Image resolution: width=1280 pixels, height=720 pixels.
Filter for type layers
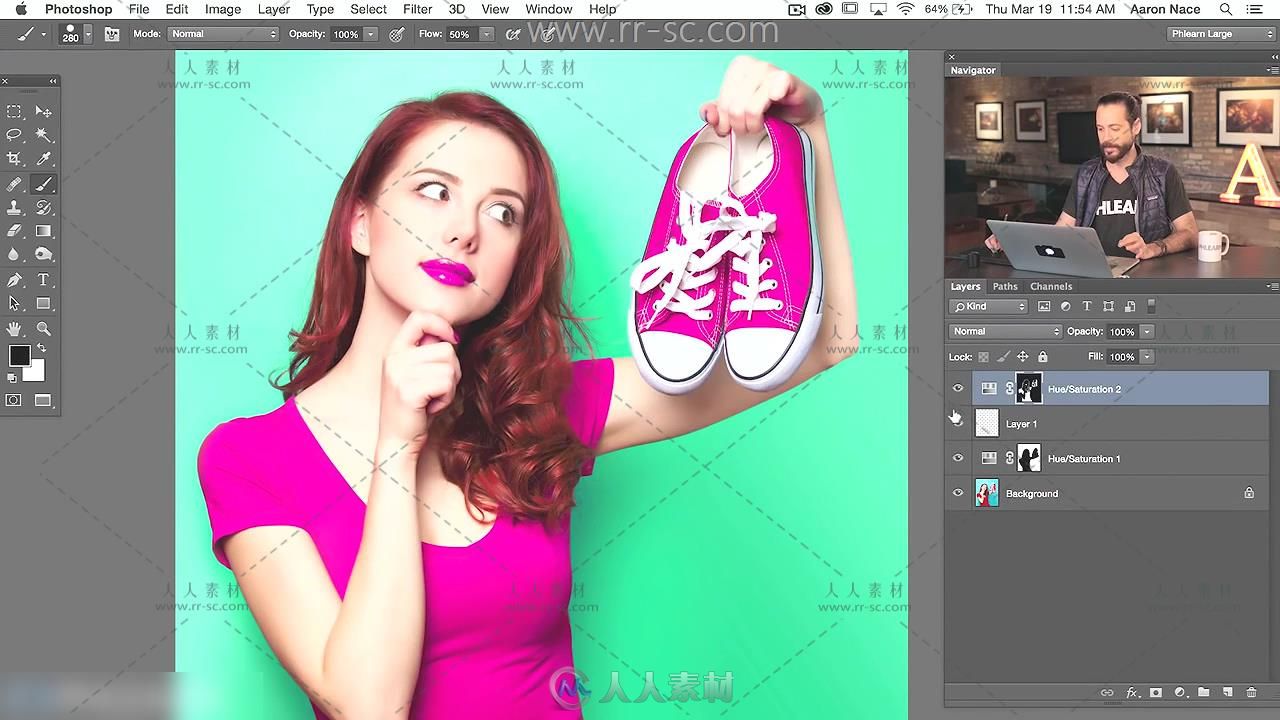point(1087,306)
